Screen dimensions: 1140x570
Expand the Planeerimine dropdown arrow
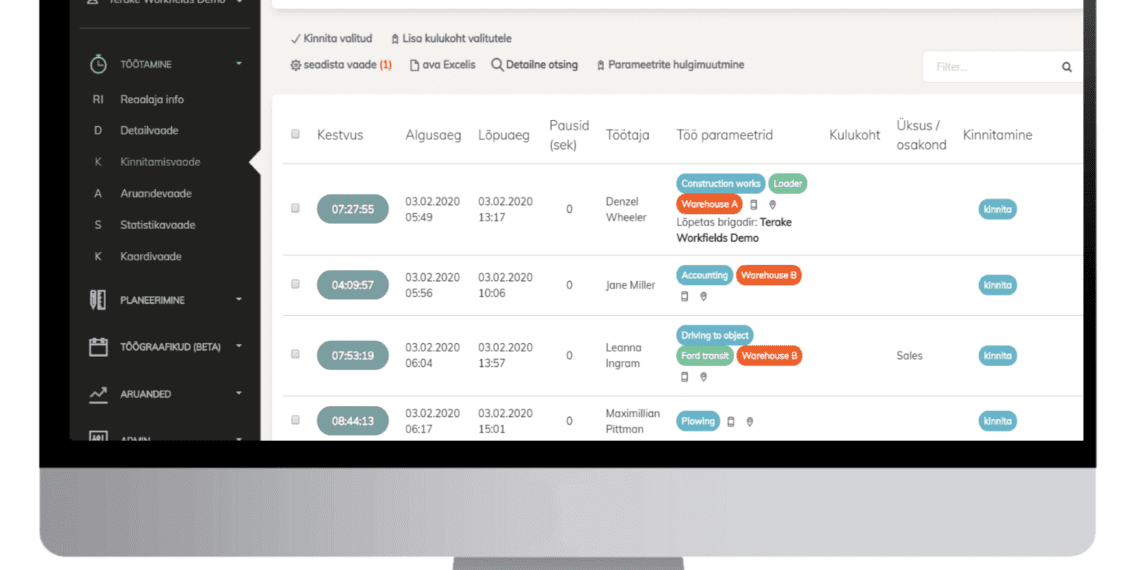coord(239,299)
